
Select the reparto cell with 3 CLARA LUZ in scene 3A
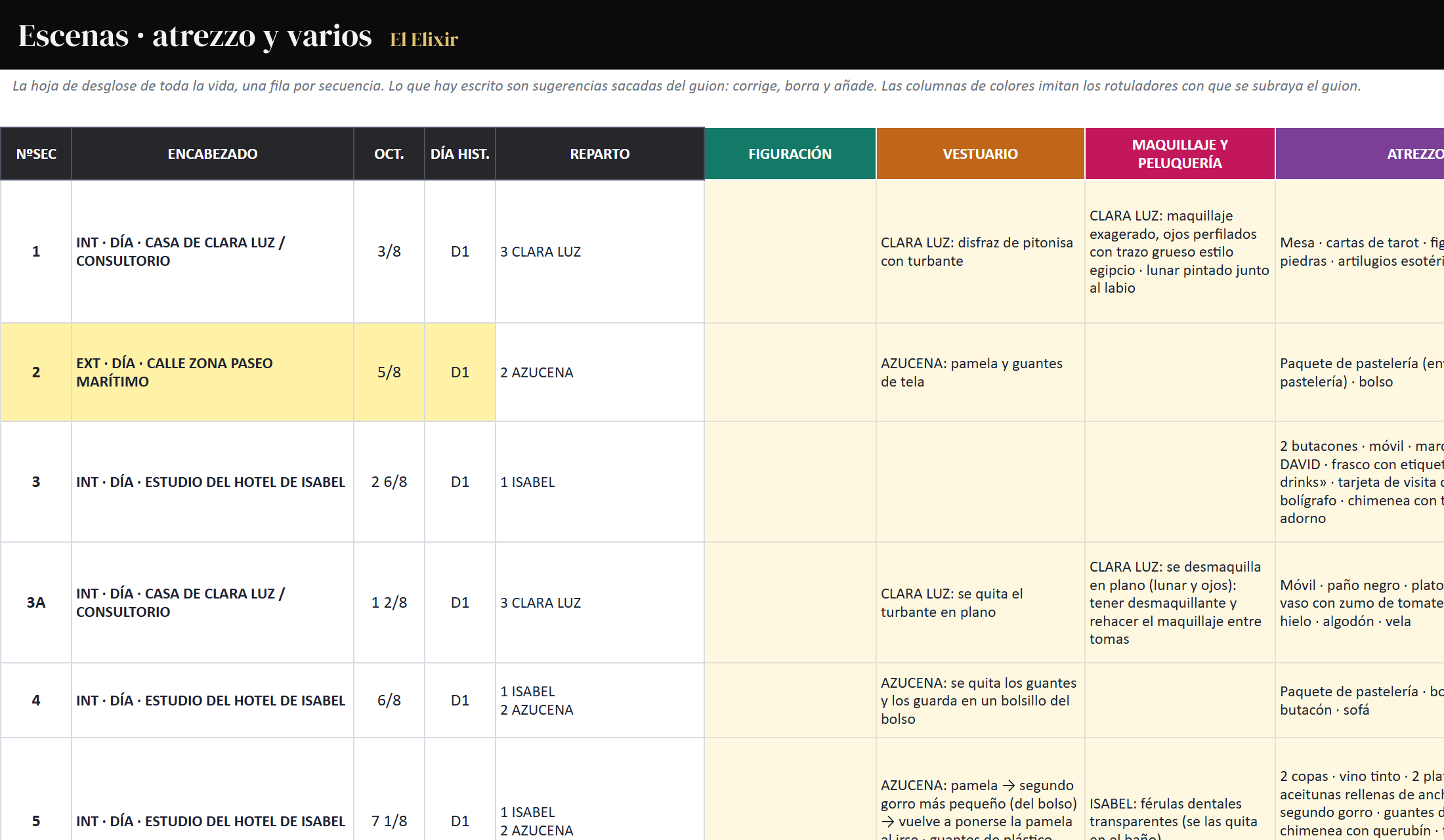(600, 602)
